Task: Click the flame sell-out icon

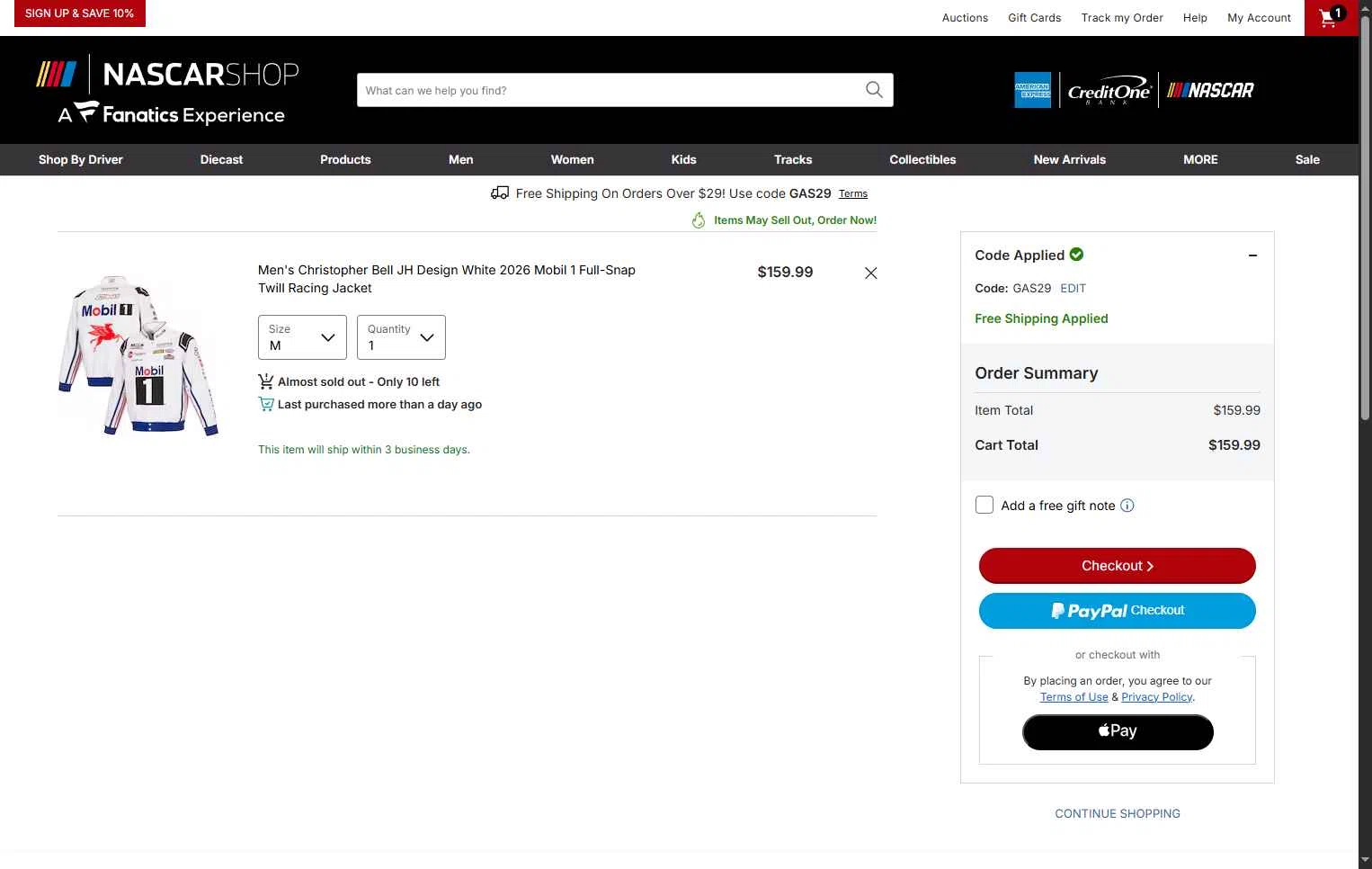Action: [x=699, y=220]
